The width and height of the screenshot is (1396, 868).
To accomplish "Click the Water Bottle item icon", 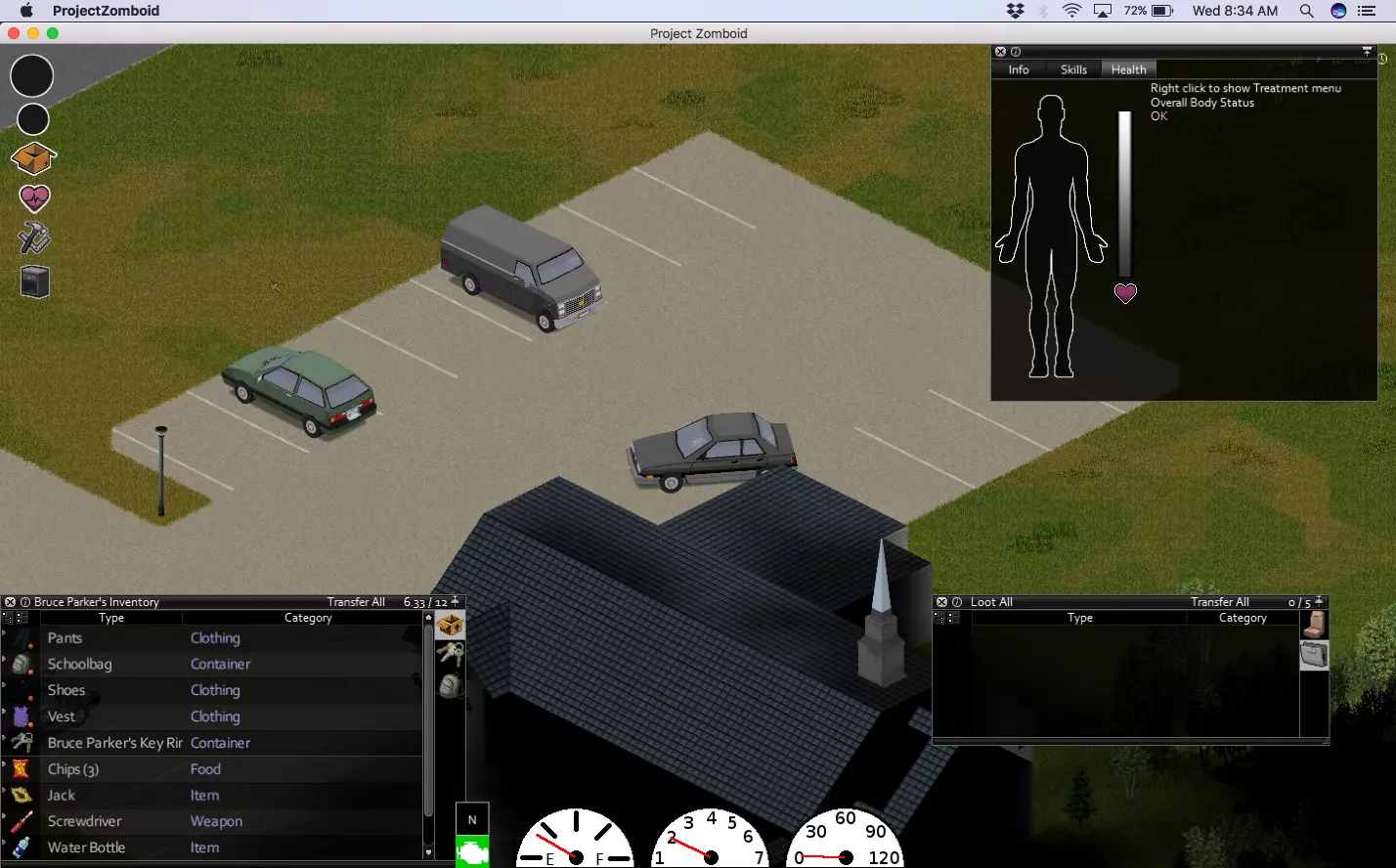I will coord(21,847).
